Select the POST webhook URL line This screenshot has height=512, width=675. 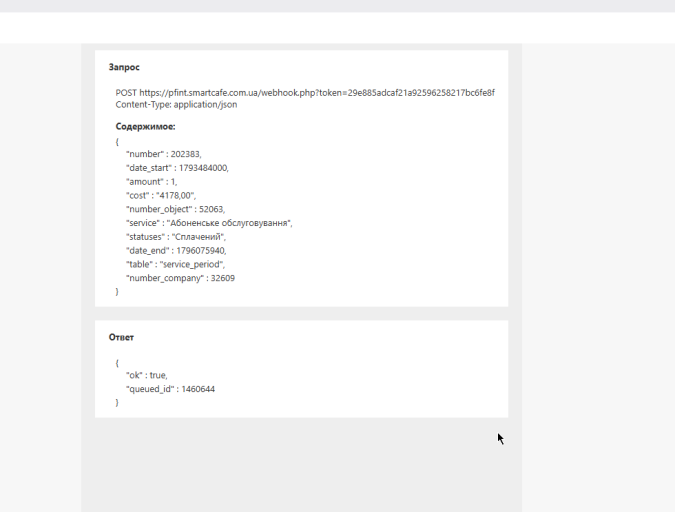click(305, 93)
